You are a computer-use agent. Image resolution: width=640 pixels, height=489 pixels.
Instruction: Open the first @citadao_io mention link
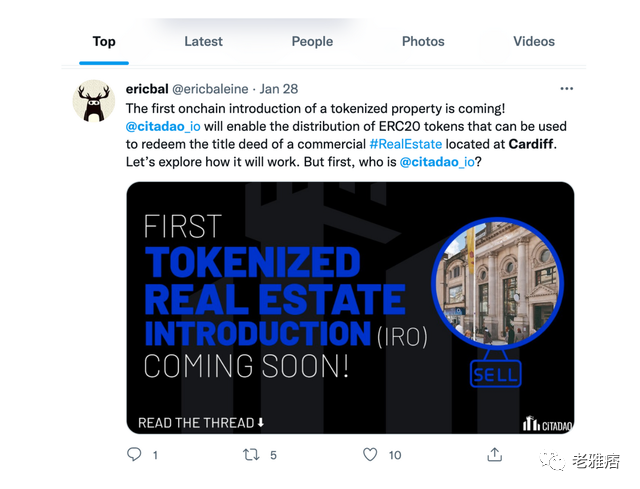(x=163, y=127)
